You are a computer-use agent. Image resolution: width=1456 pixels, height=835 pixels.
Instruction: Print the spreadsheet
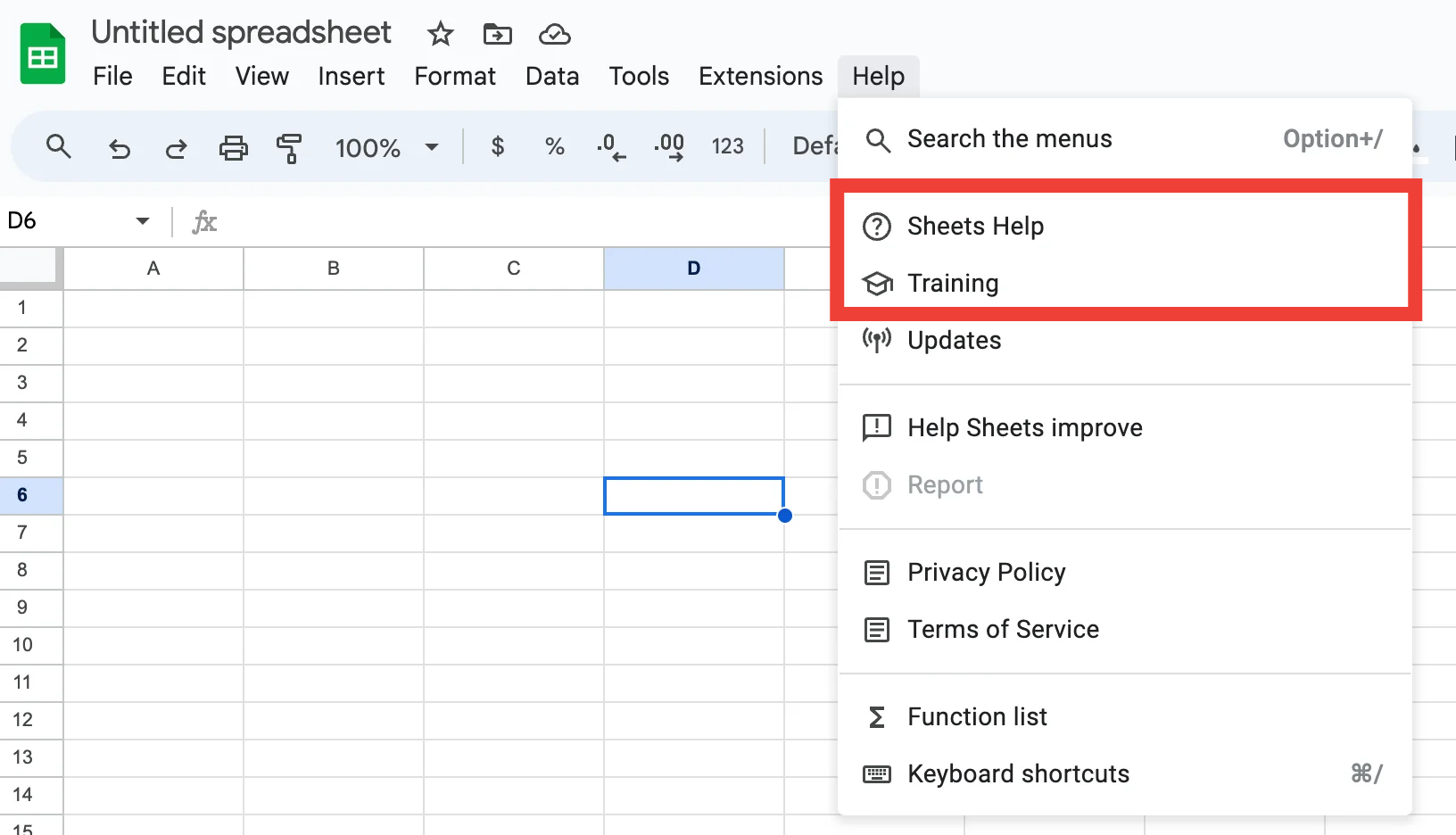coord(234,147)
